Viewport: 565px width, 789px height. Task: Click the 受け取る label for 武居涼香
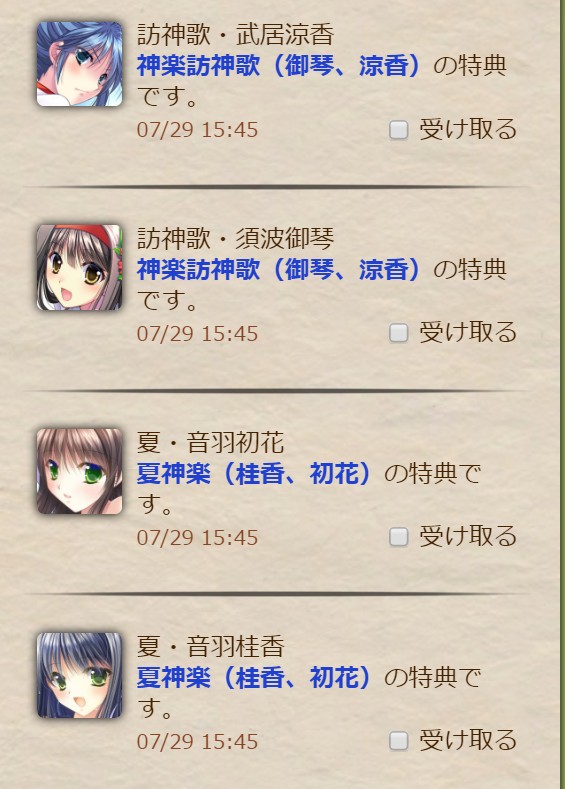point(468,129)
